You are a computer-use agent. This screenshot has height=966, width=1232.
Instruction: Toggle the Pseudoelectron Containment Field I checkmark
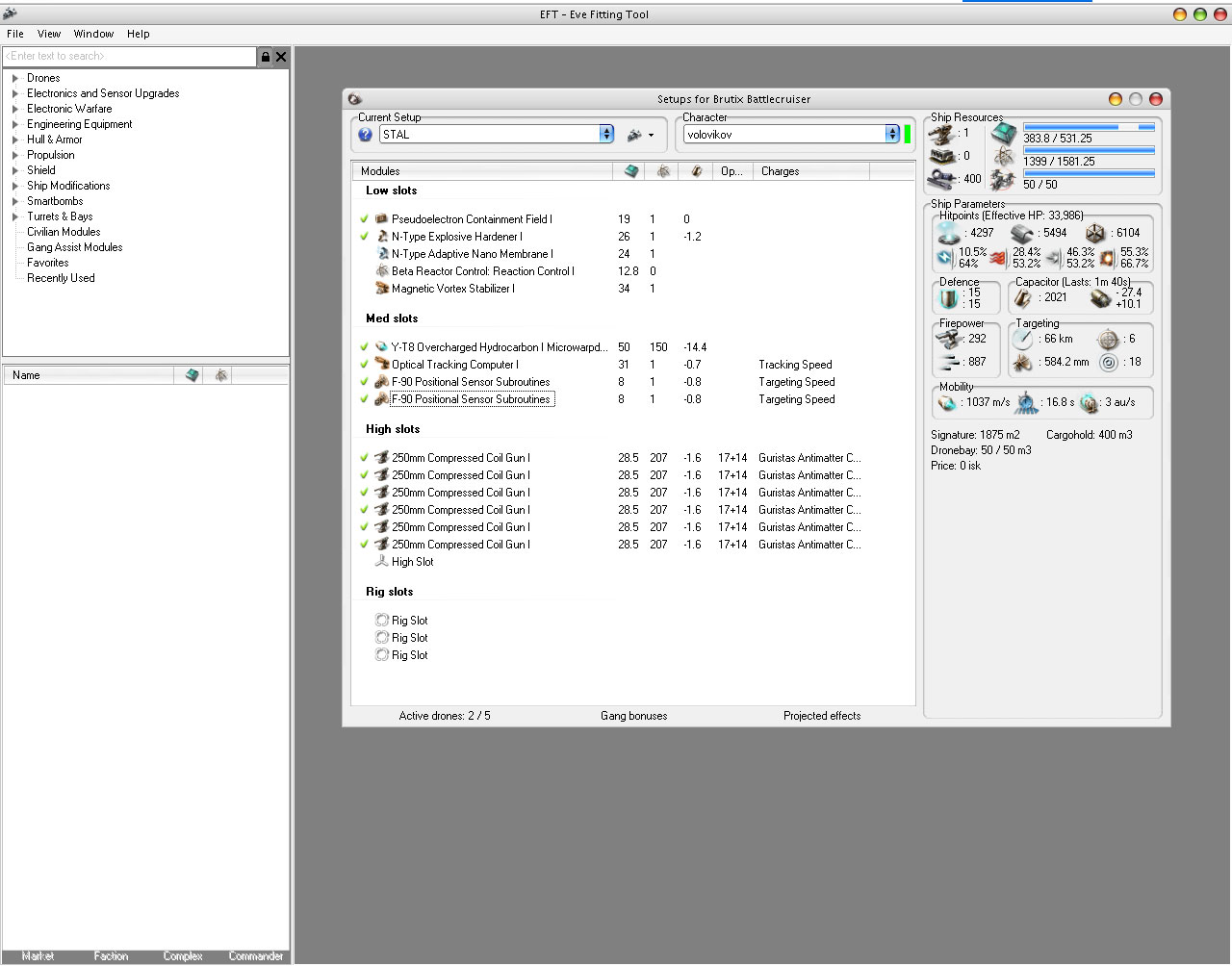coord(365,219)
